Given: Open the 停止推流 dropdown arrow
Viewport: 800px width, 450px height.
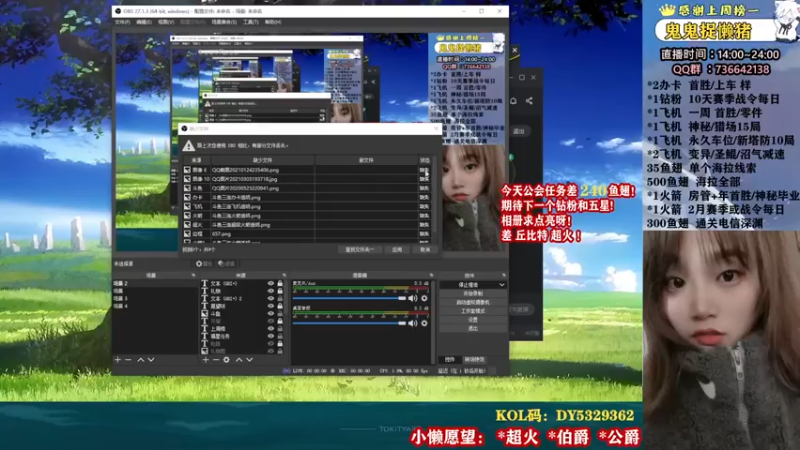Looking at the screenshot, I should [x=502, y=285].
